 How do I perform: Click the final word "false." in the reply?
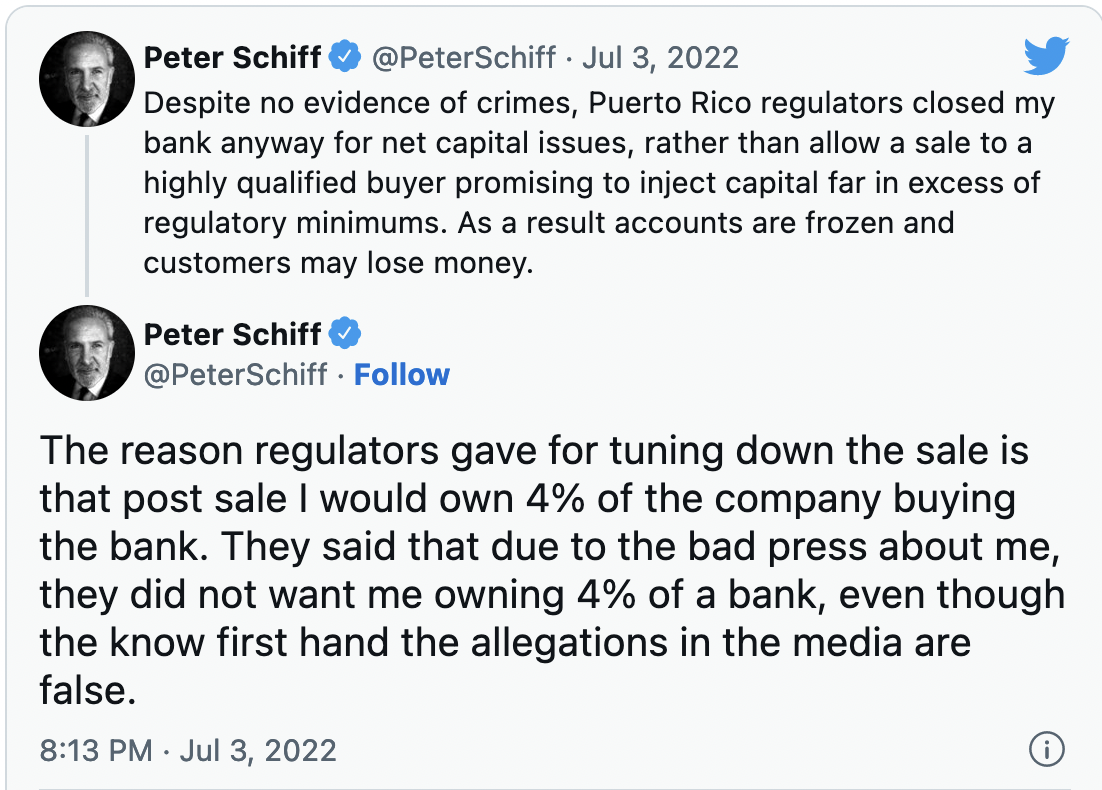(88, 690)
